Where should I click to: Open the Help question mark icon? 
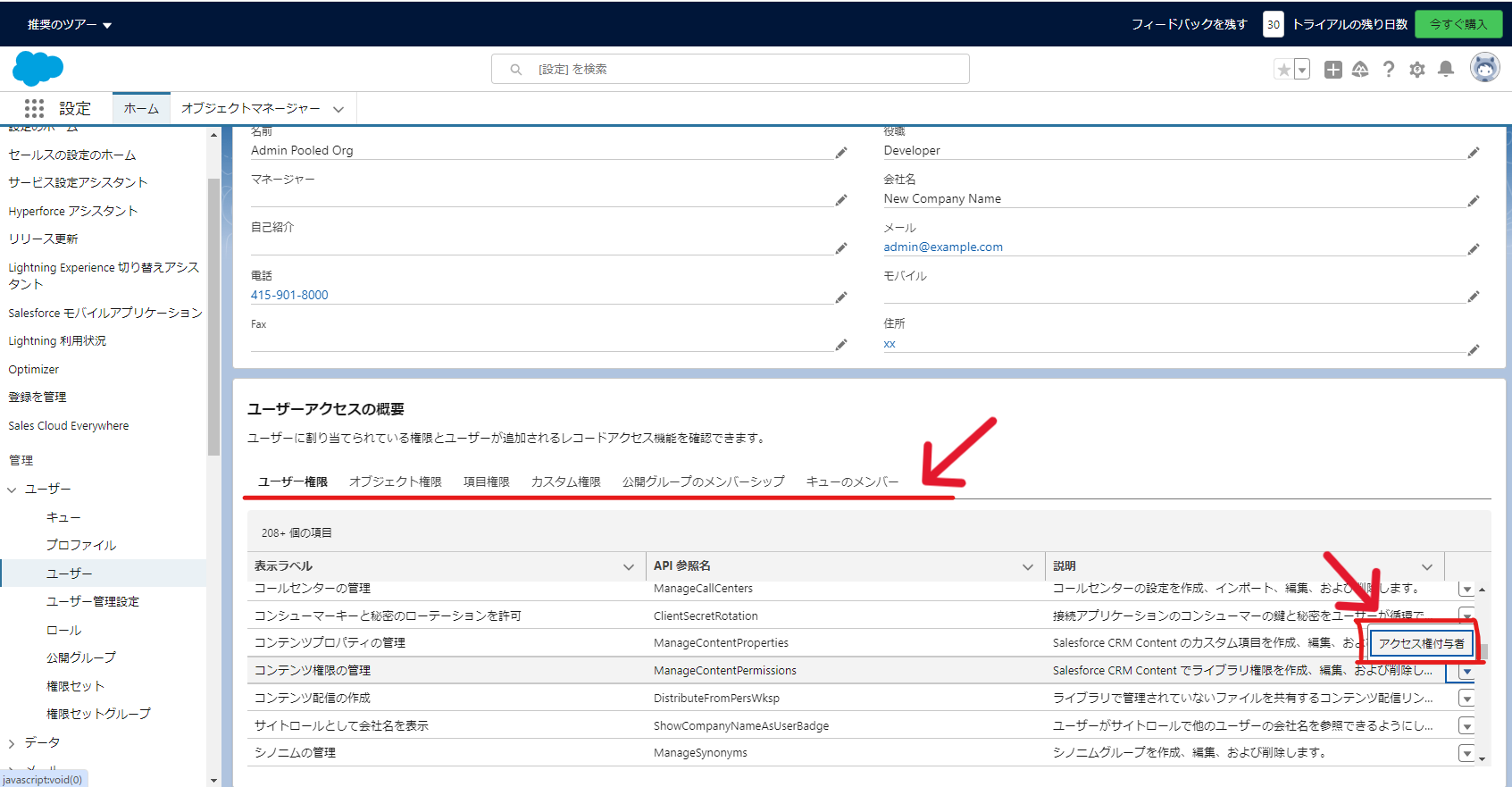(x=1389, y=70)
